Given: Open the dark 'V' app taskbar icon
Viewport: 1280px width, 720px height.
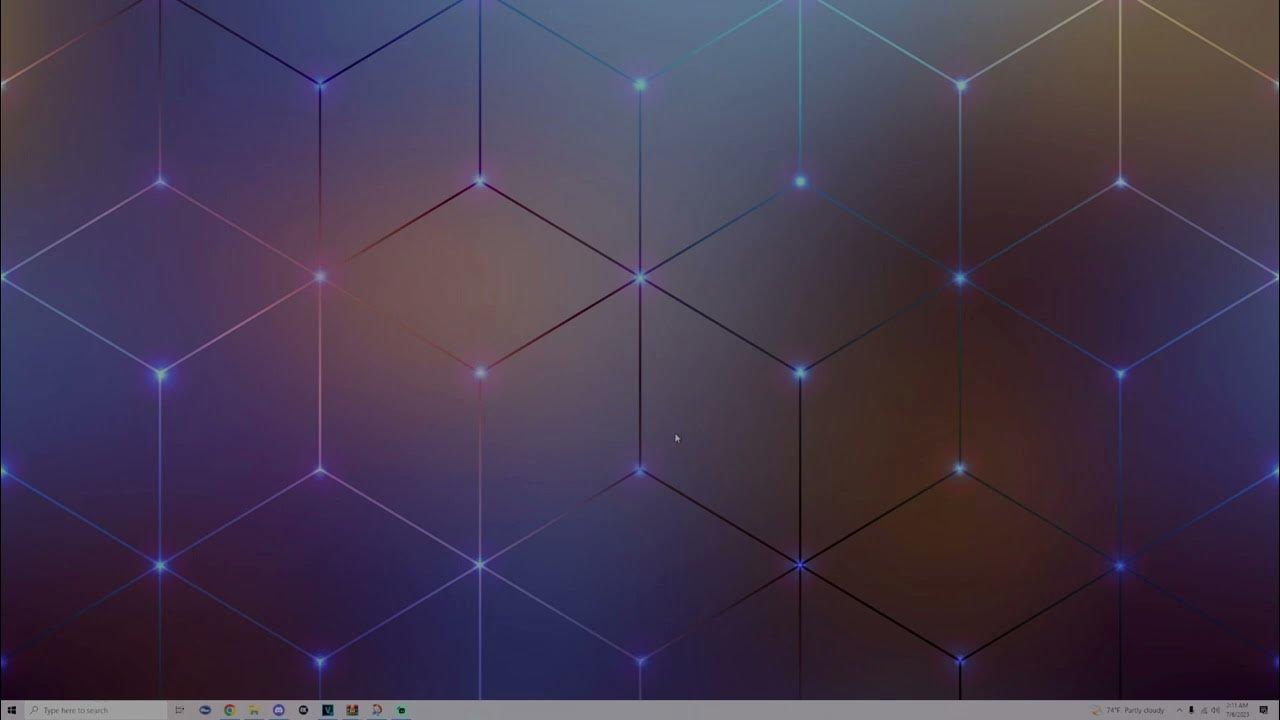Looking at the screenshot, I should [328, 710].
